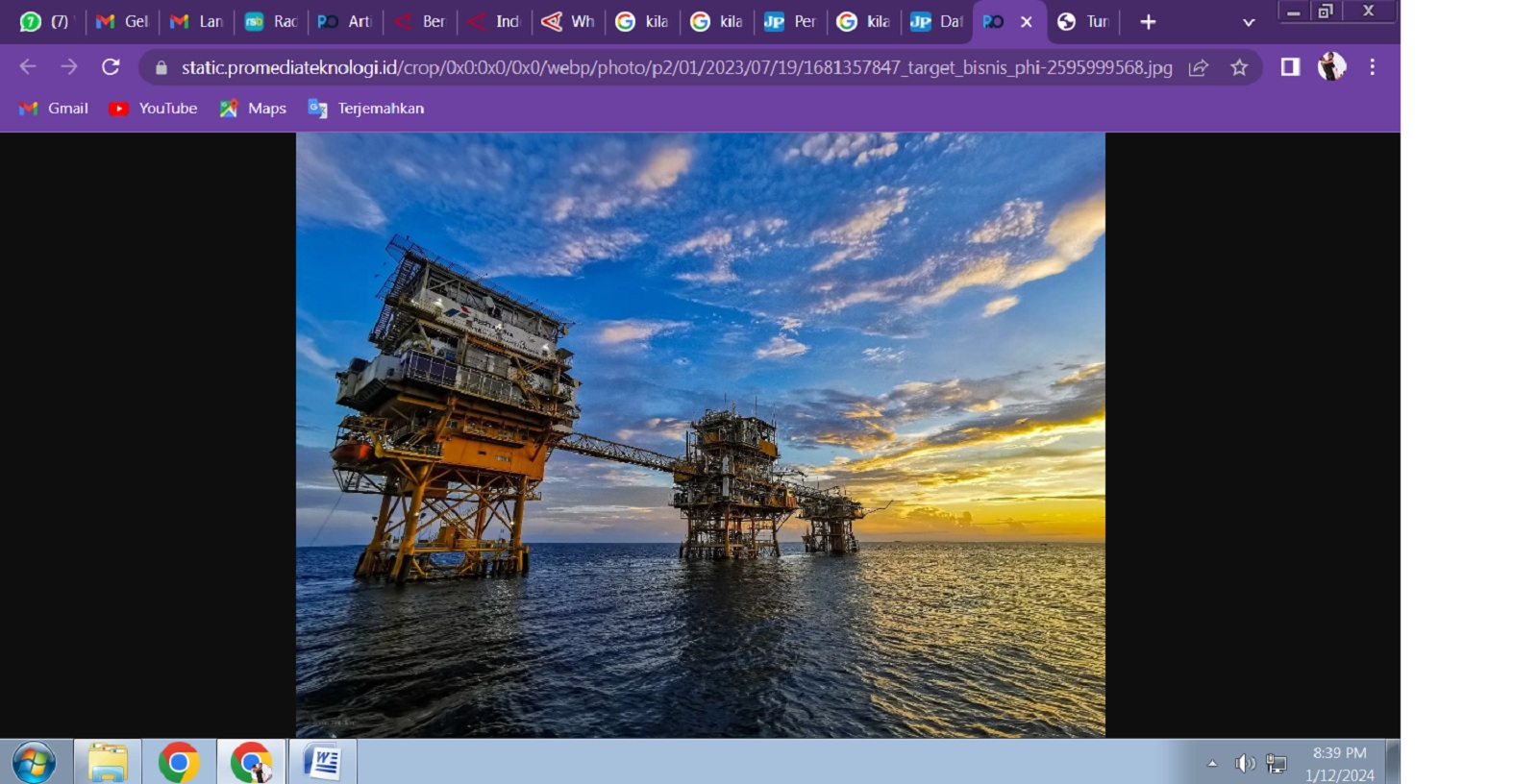Image resolution: width=1538 pixels, height=784 pixels.
Task: Share this page using the share icon
Action: click(x=1199, y=67)
